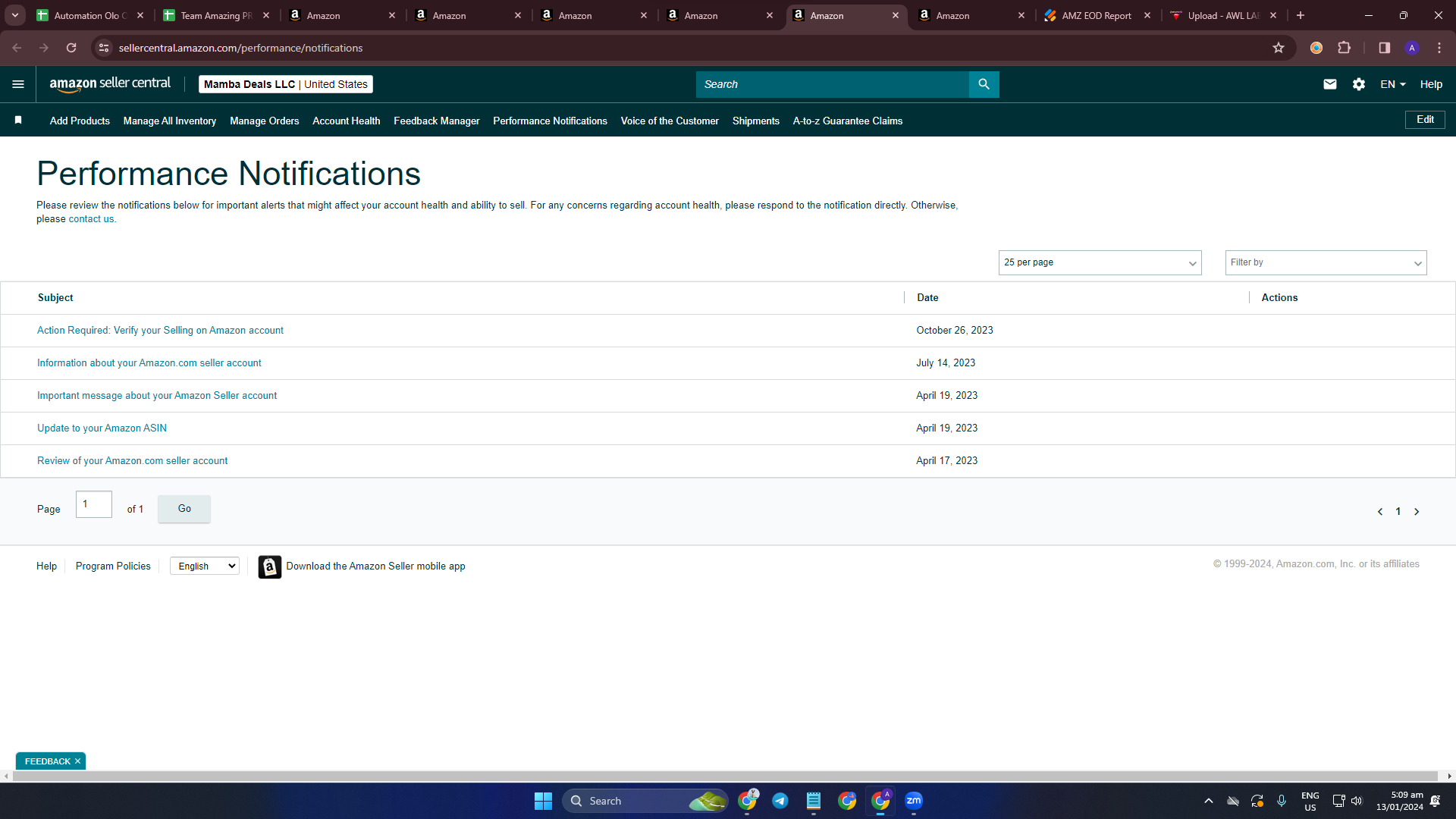Screen dimensions: 1456x819
Task: Switch to the Team Amazing PR tab
Action: 216,15
